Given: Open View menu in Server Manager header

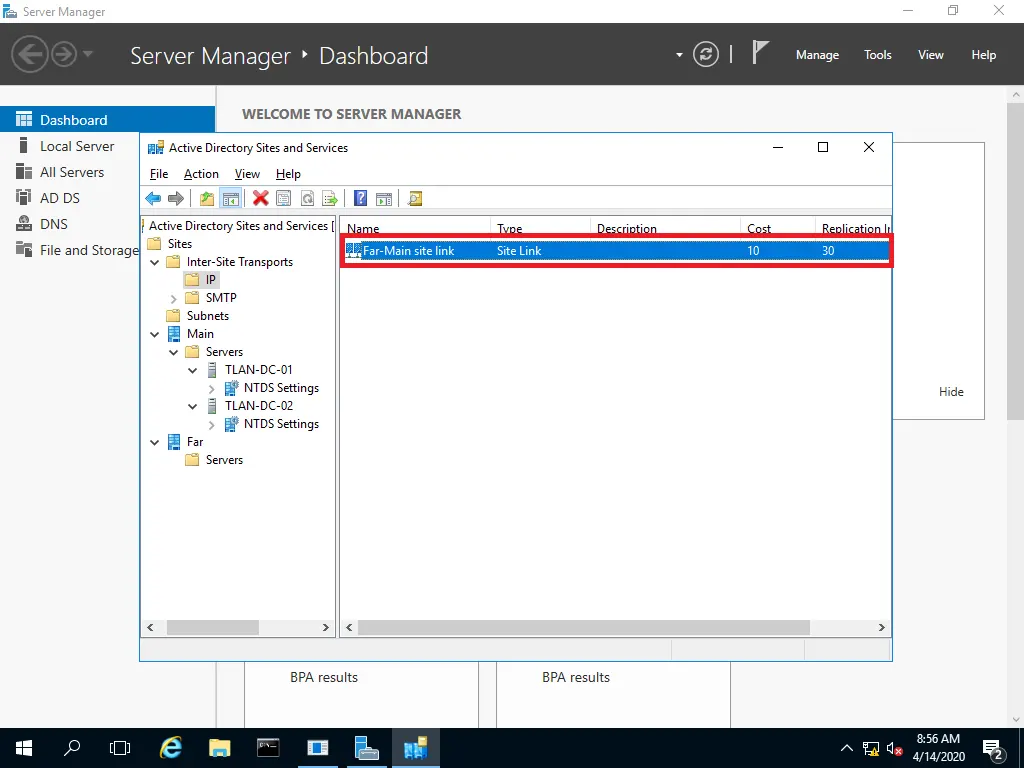Looking at the screenshot, I should click(x=931, y=55).
